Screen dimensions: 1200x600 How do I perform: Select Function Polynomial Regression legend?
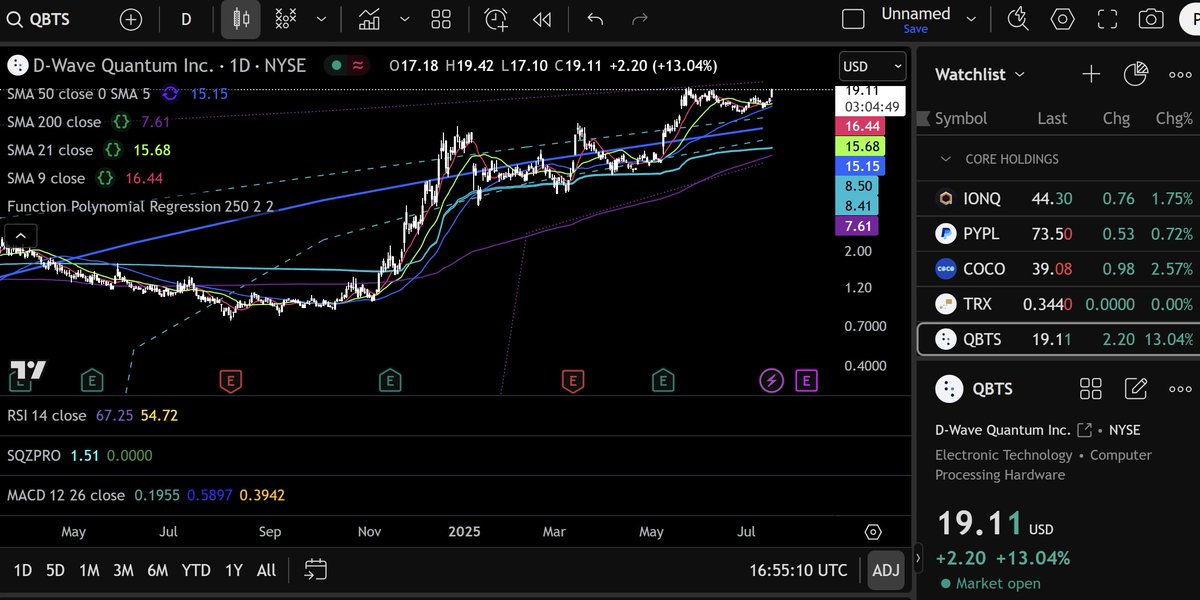click(140, 206)
